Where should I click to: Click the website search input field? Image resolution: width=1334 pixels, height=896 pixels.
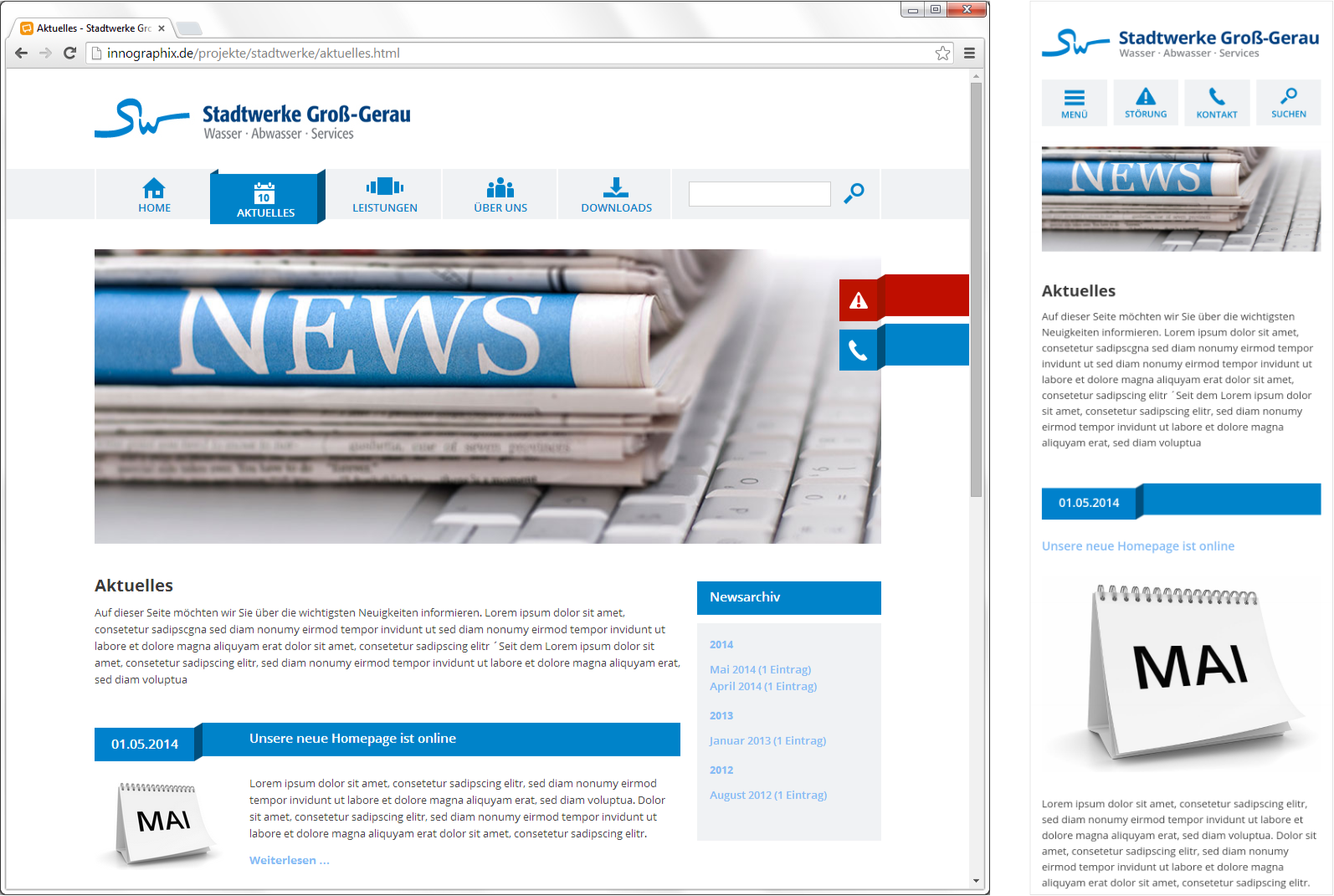tap(759, 194)
